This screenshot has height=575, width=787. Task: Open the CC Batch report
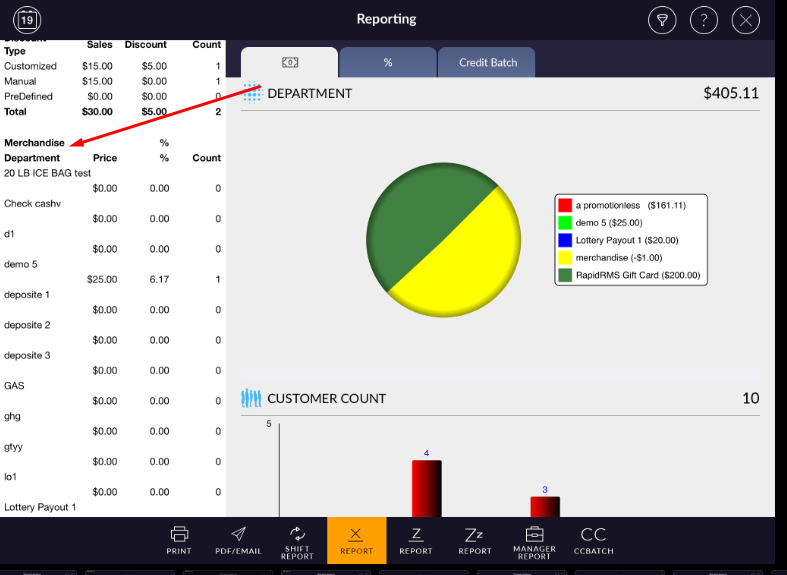pyautogui.click(x=594, y=540)
